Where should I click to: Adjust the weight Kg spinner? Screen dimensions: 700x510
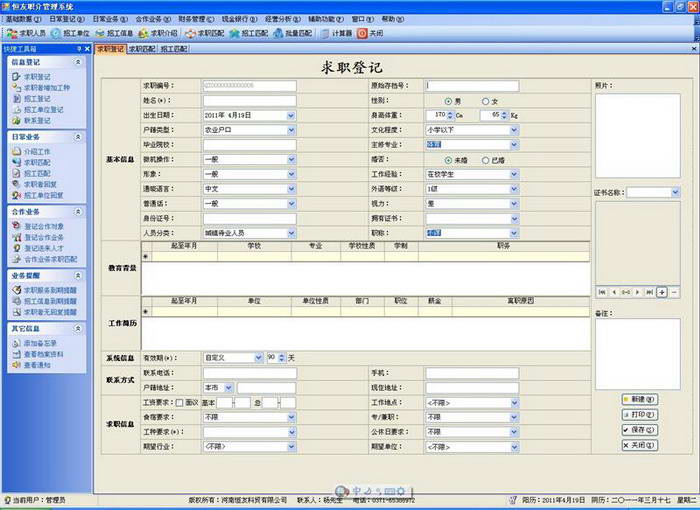504,116
